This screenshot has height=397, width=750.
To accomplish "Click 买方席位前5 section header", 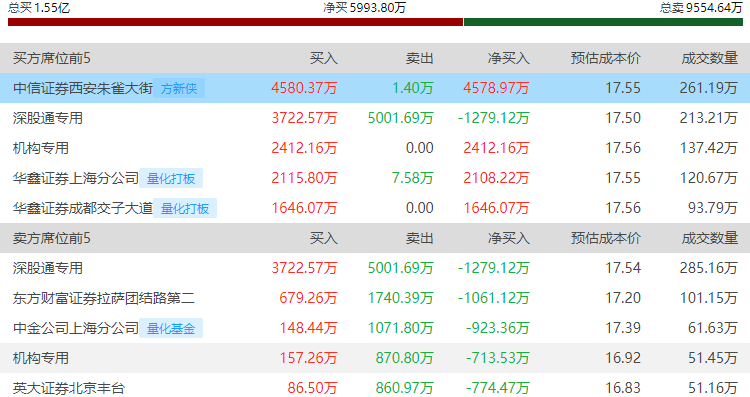I will pyautogui.click(x=52, y=58).
